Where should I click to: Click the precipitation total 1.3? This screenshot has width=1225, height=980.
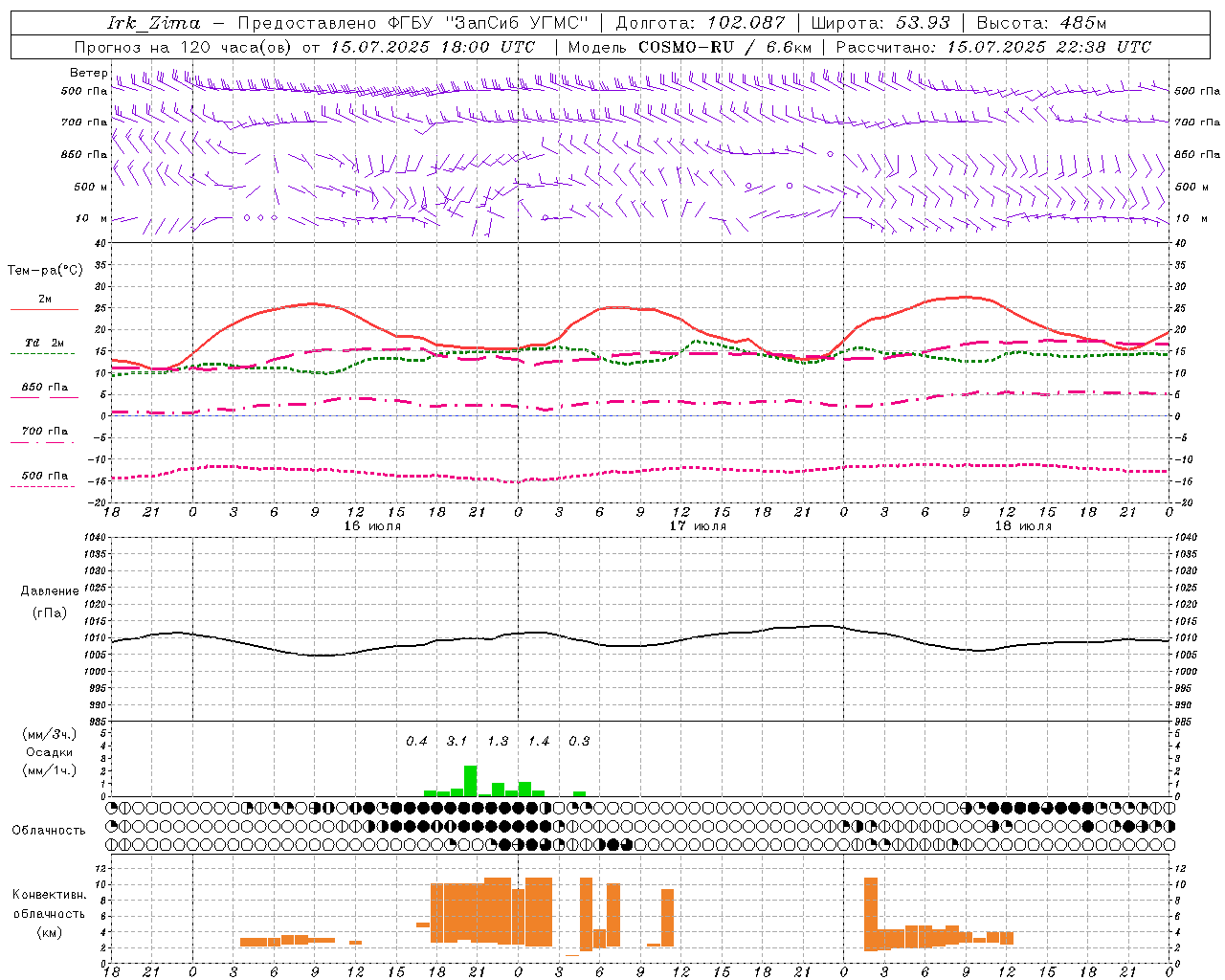pyautogui.click(x=498, y=742)
